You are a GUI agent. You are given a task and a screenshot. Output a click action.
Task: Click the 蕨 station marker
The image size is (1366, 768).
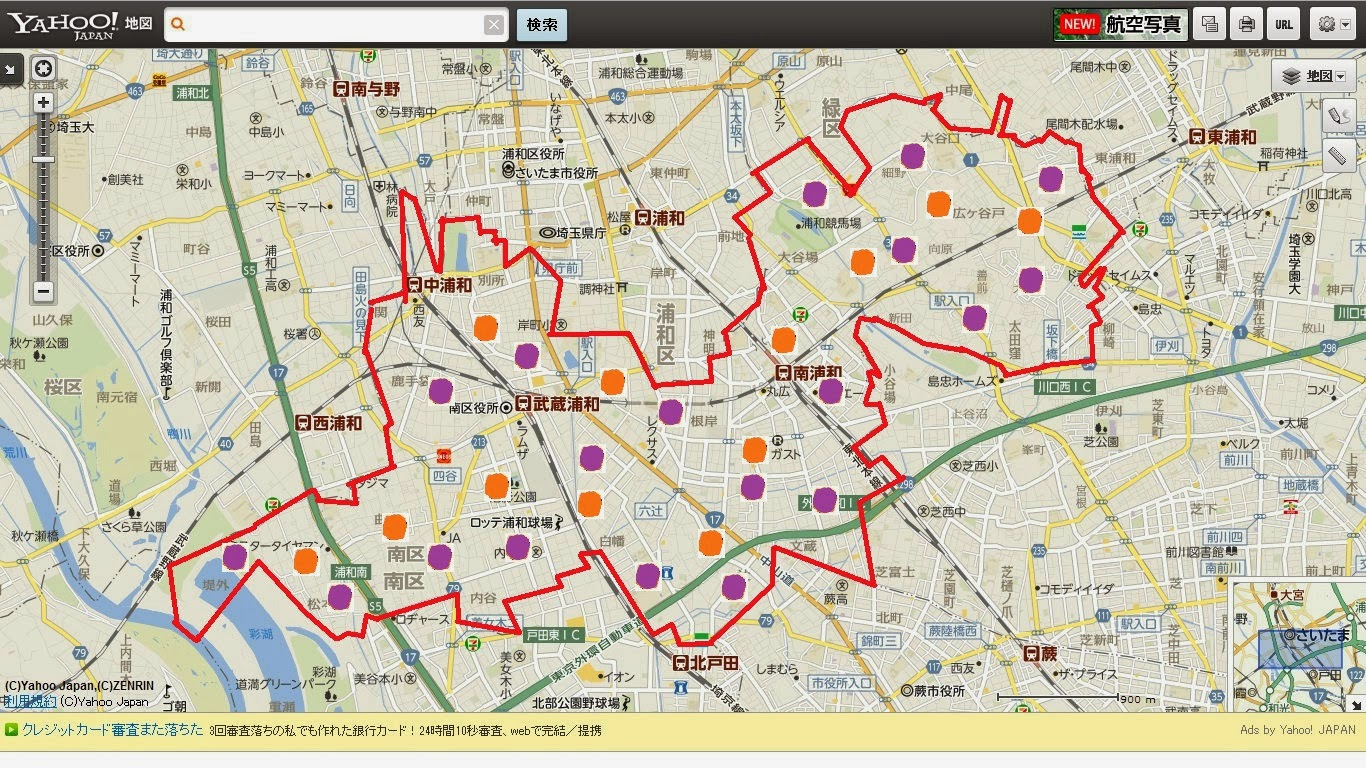[x=1040, y=652]
